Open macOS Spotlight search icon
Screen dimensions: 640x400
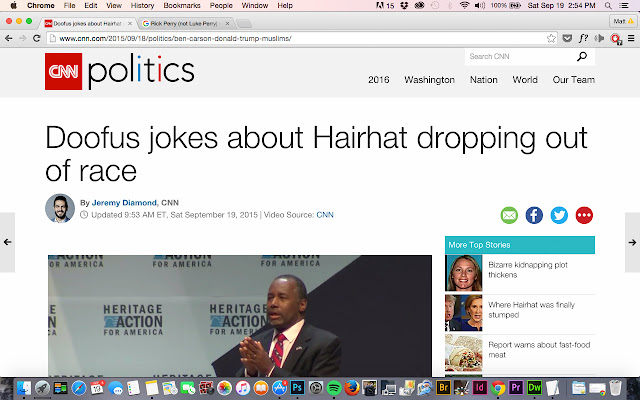[x=608, y=5]
